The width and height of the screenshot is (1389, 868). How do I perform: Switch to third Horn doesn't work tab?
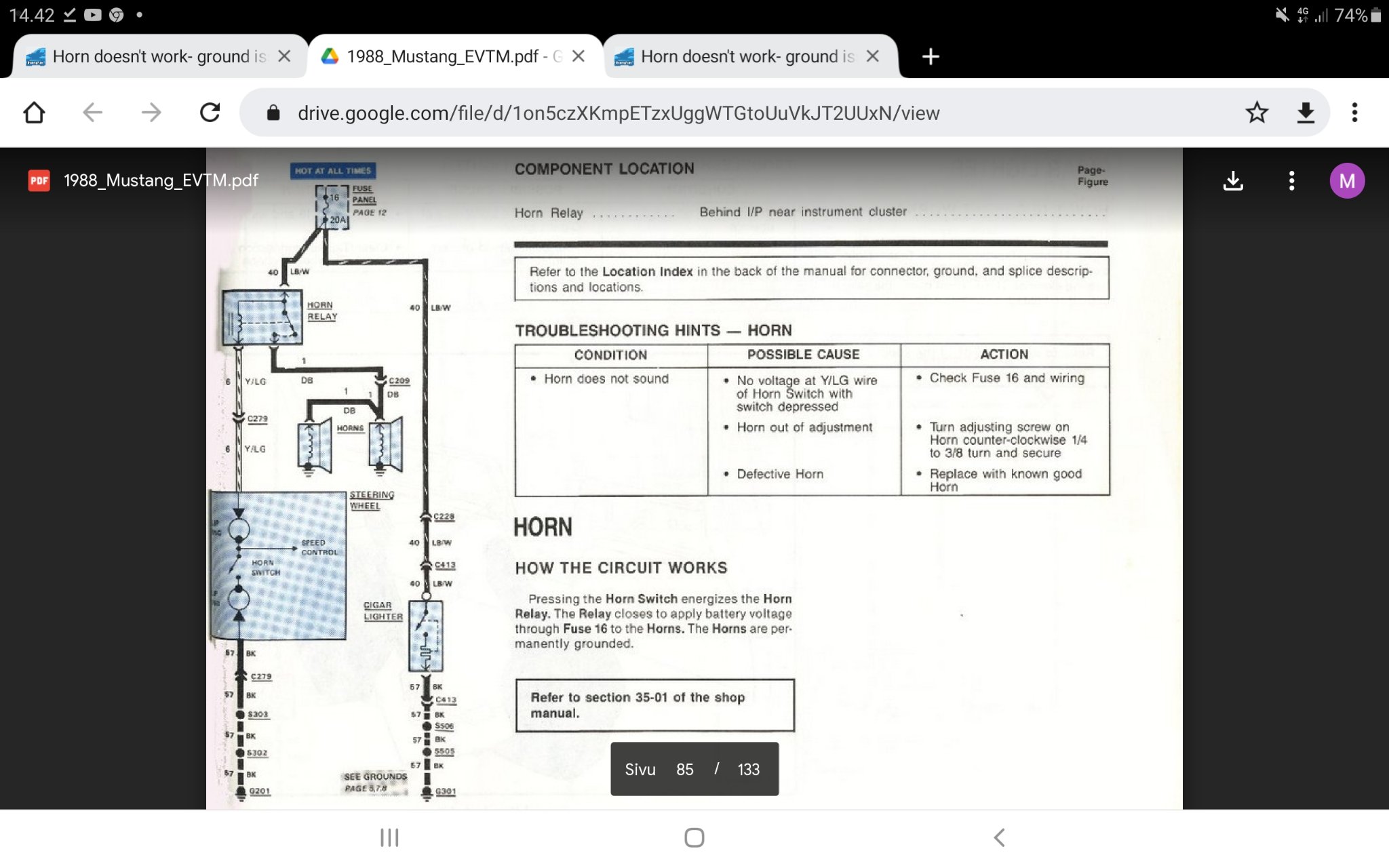[739, 56]
